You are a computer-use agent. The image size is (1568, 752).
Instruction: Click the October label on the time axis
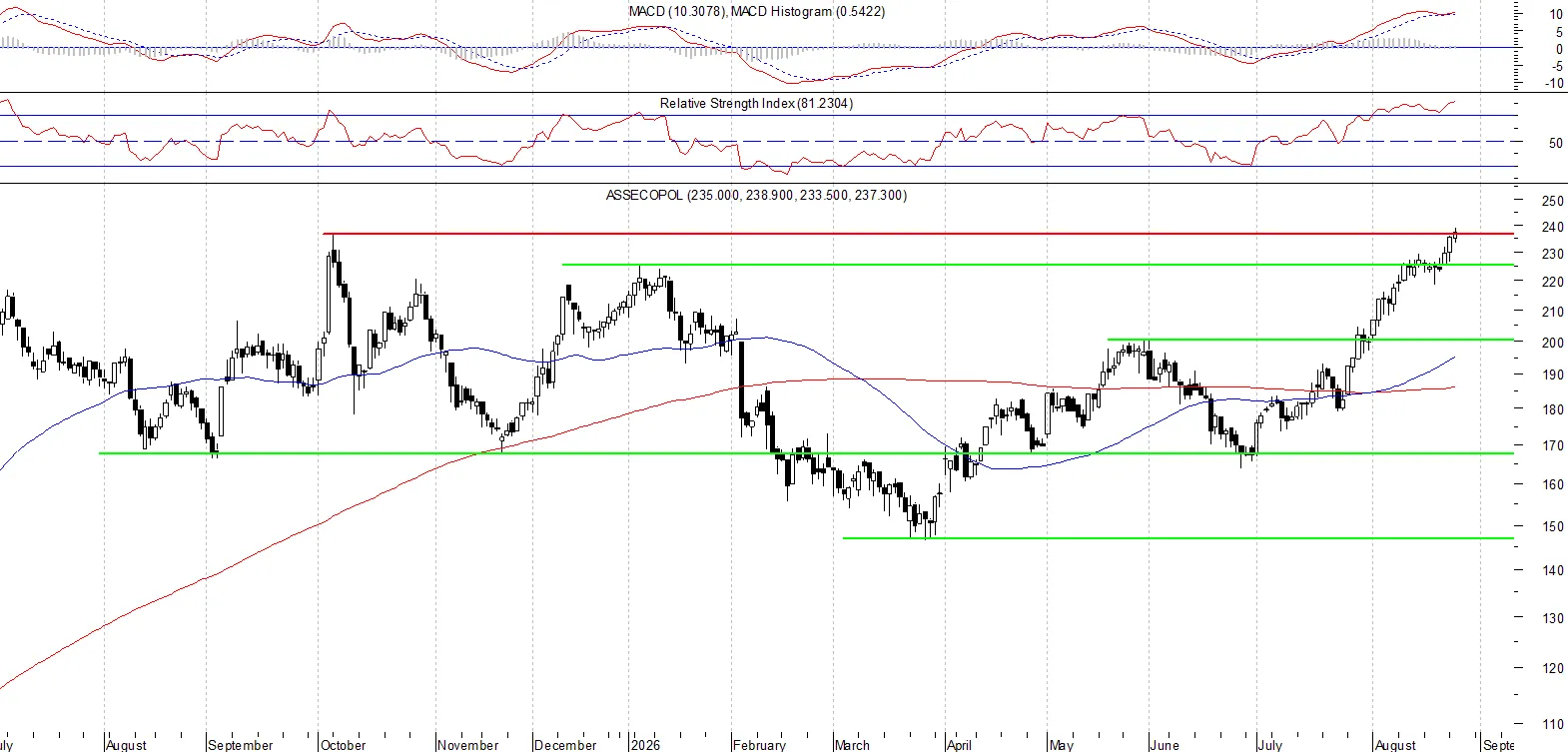(344, 745)
